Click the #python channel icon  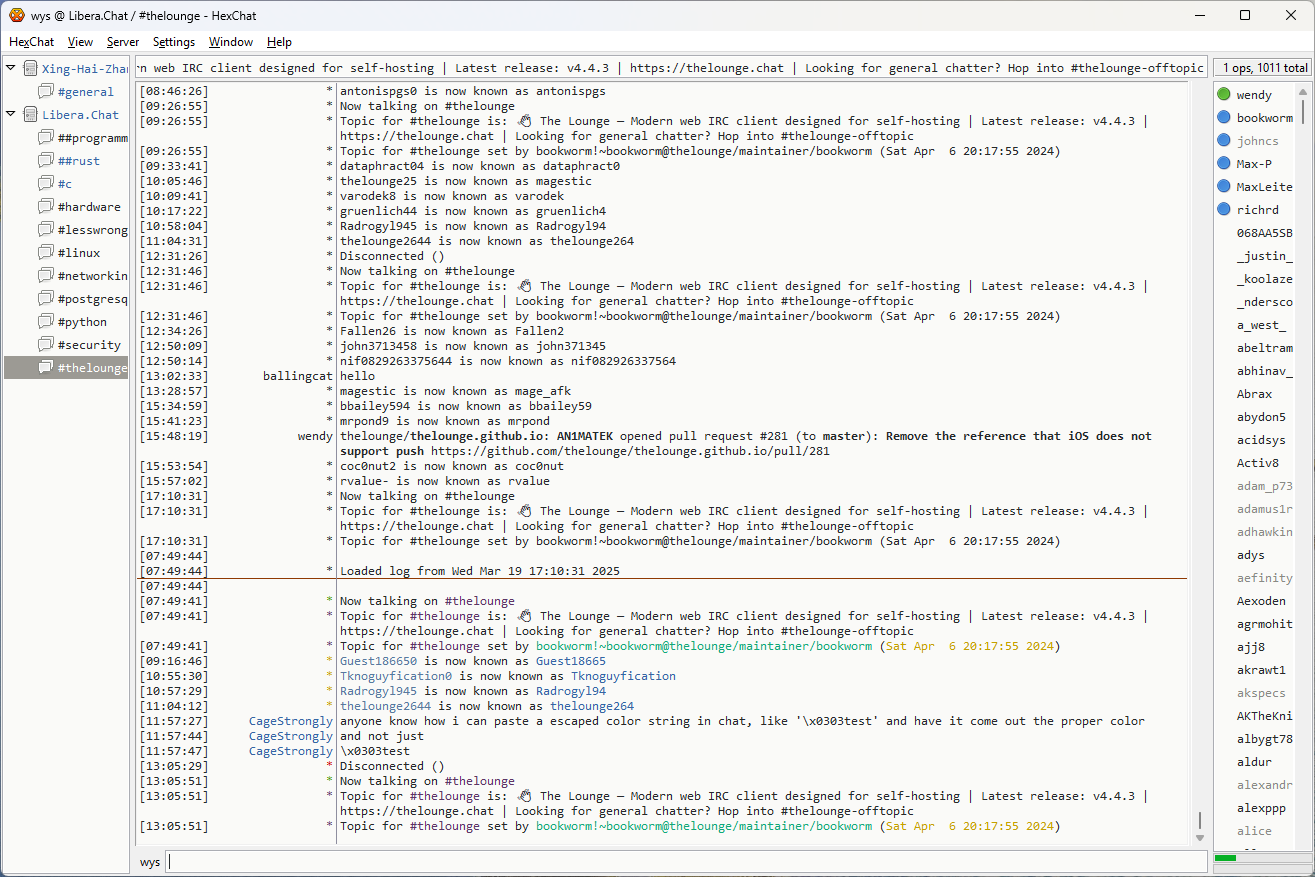tap(45, 322)
